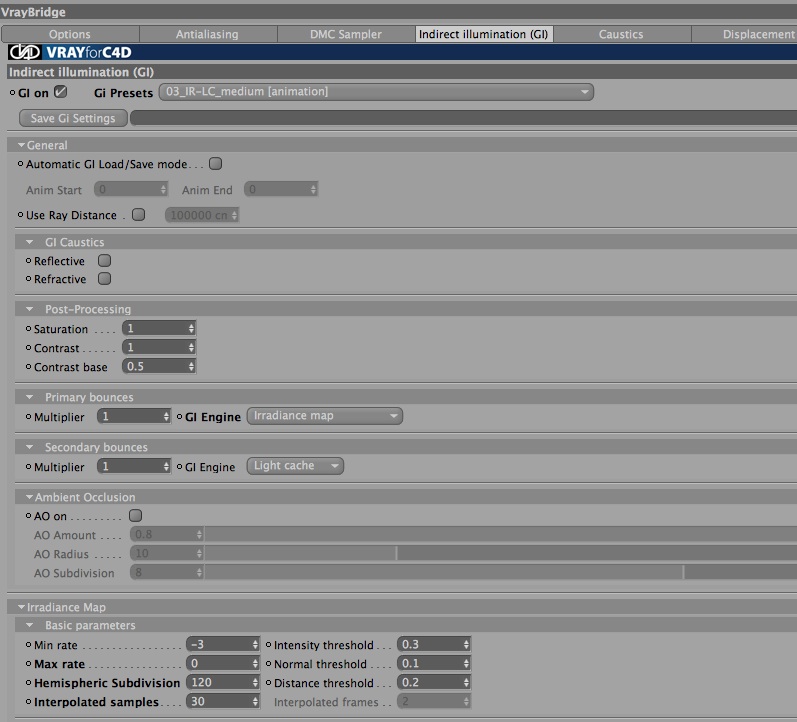Collapse the Post-Processing section
797x722 pixels.
[x=29, y=309]
